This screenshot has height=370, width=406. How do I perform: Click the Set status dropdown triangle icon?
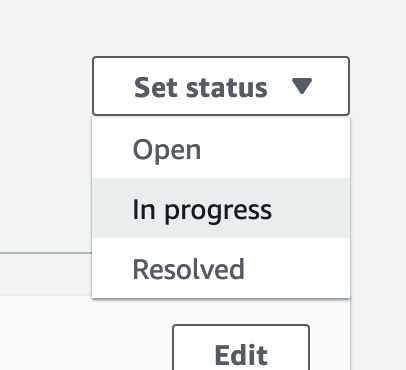pos(302,86)
